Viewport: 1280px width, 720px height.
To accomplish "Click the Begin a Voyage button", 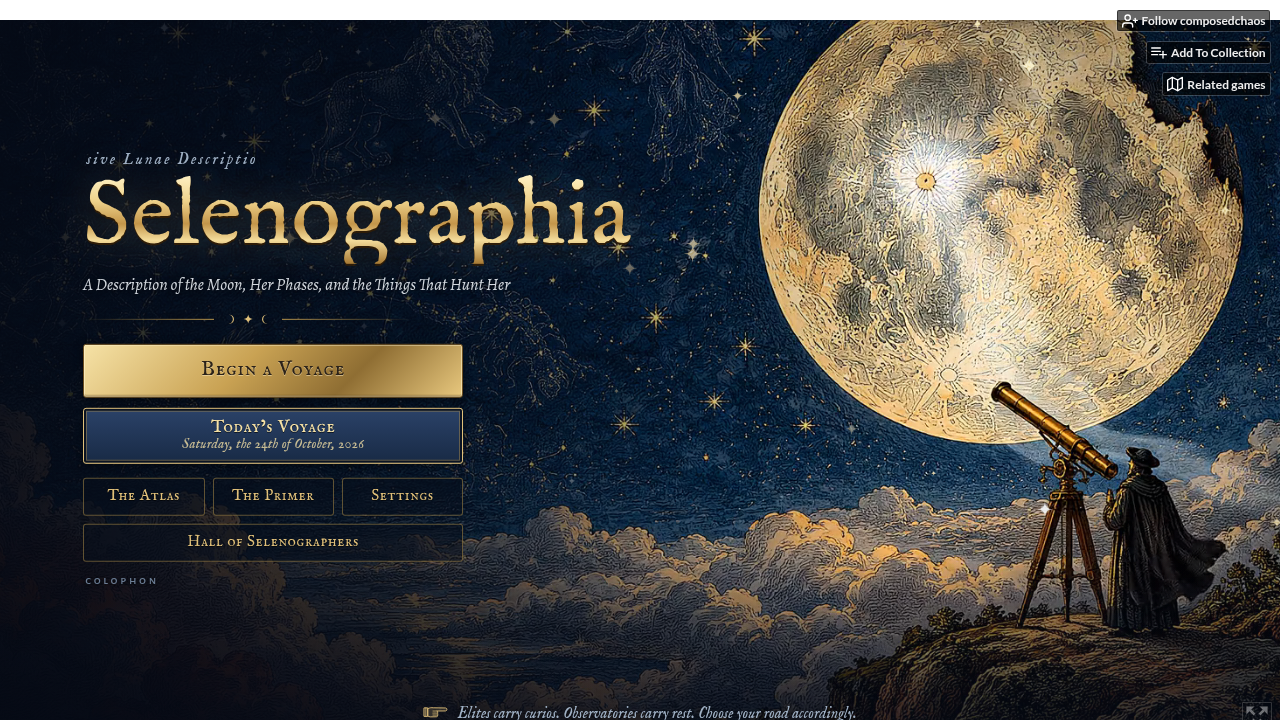I will click(x=273, y=370).
